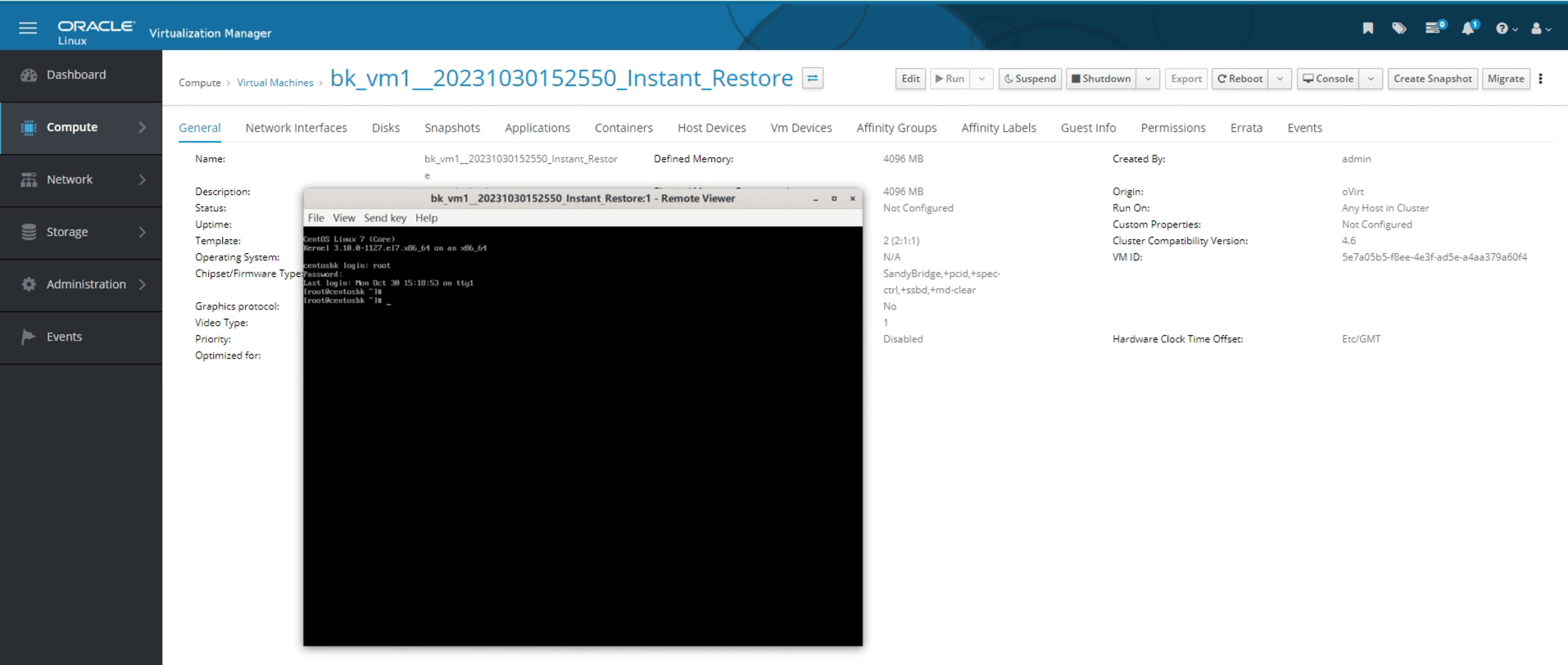Open the help question mark menu

pos(1507,29)
